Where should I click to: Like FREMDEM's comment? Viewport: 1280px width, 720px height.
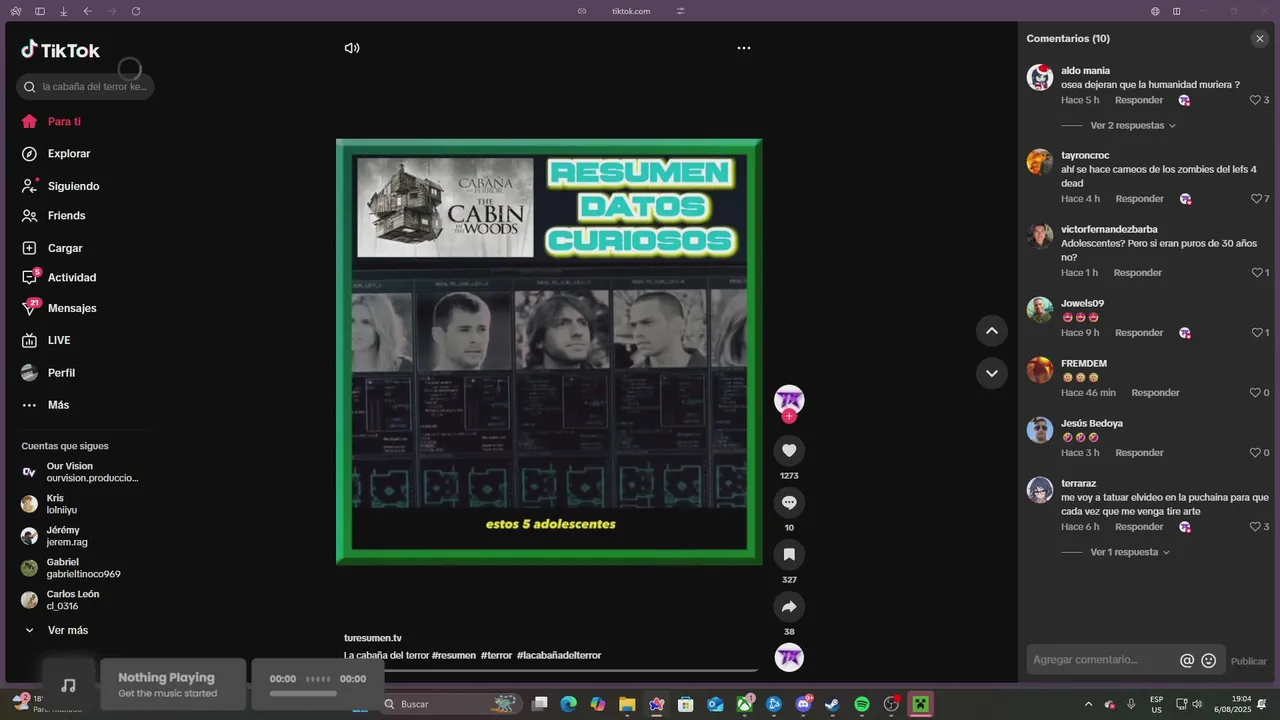1255,393
